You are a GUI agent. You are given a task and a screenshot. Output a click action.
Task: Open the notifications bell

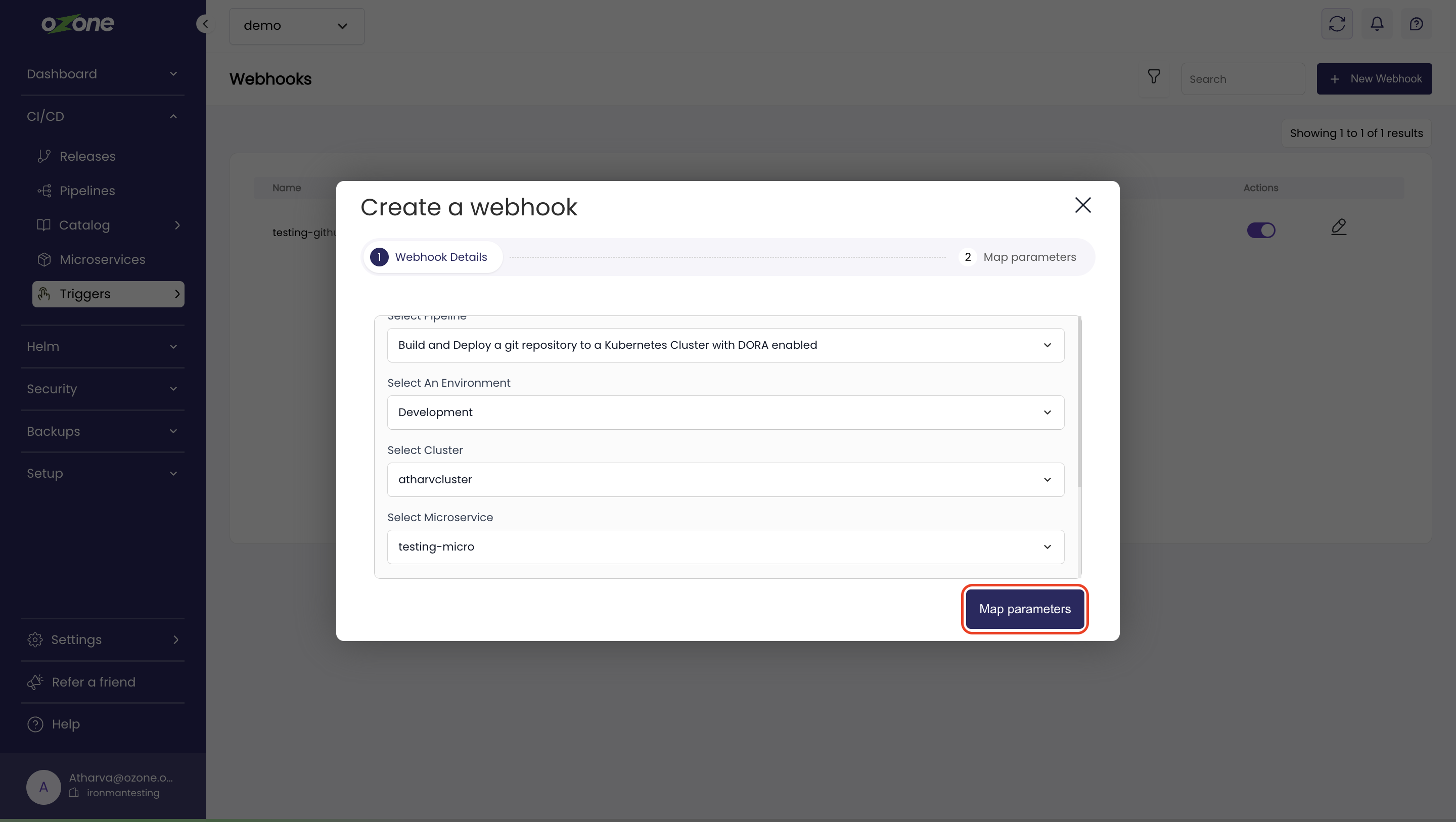pyautogui.click(x=1376, y=24)
